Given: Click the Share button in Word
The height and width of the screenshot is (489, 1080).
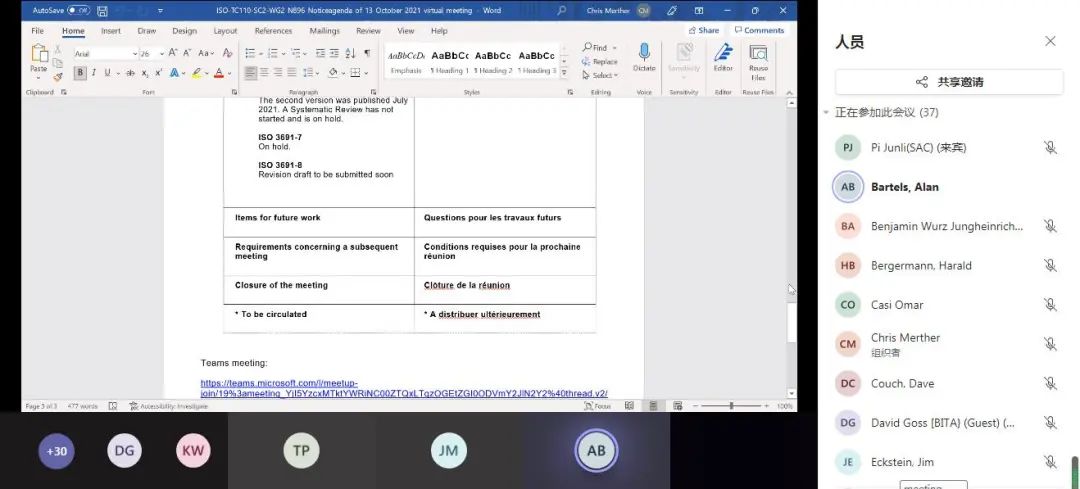Looking at the screenshot, I should click(704, 31).
